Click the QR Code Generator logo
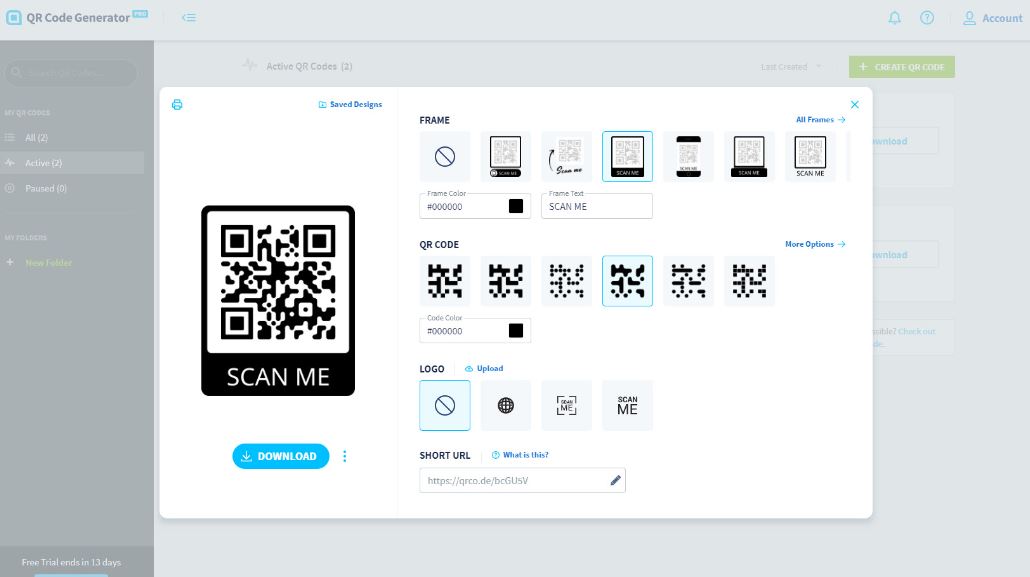 pos(78,18)
